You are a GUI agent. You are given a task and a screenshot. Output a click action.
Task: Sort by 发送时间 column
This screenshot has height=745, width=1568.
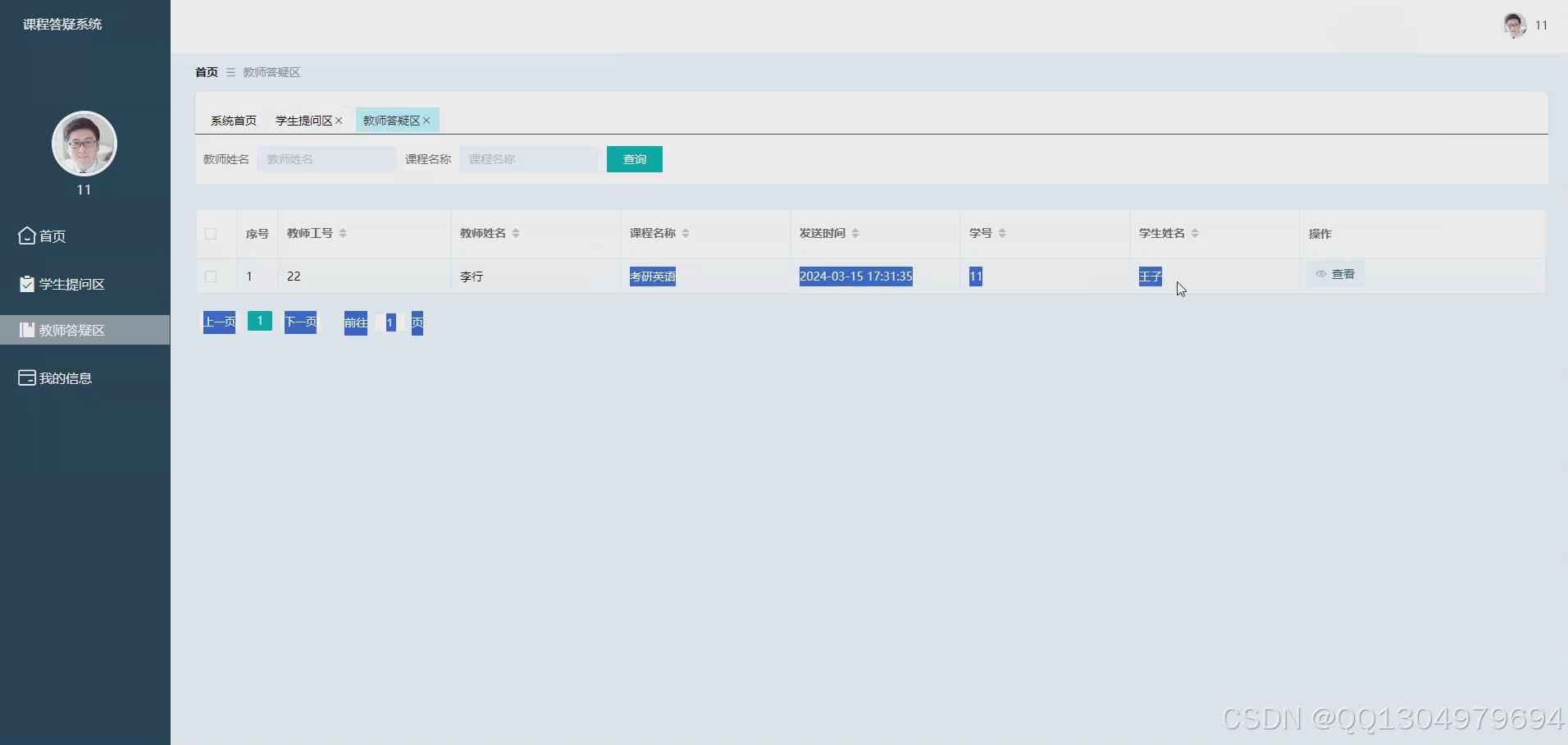pyautogui.click(x=855, y=234)
